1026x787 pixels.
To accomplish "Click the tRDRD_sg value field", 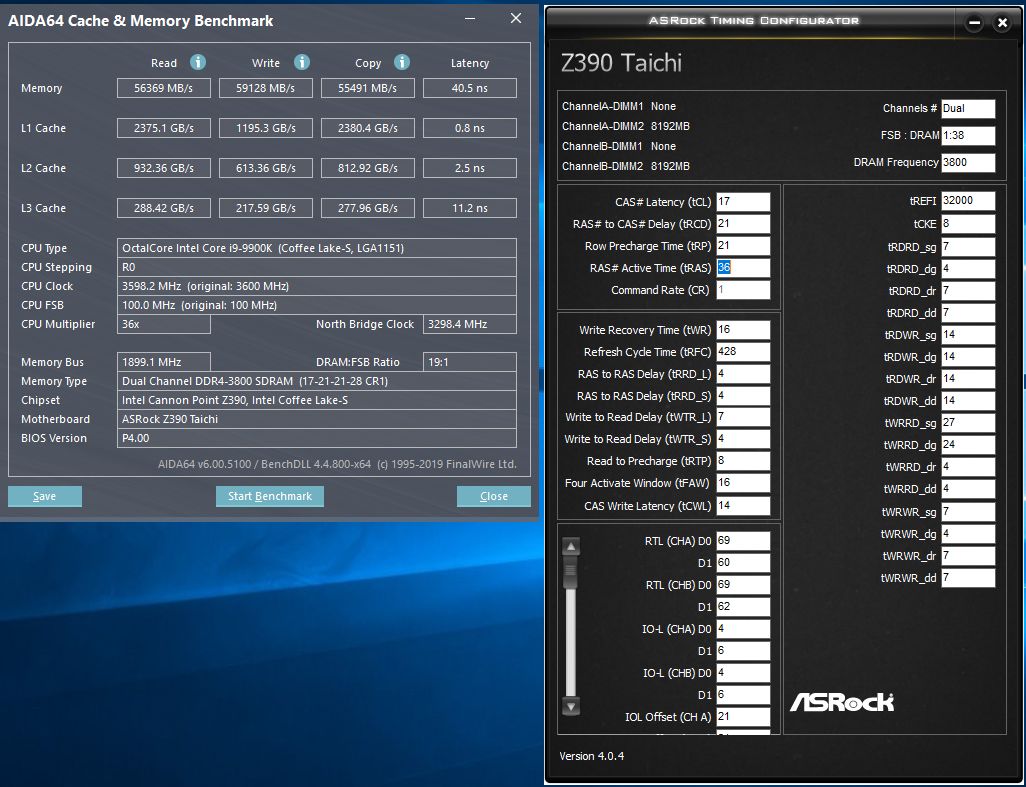I will 968,247.
